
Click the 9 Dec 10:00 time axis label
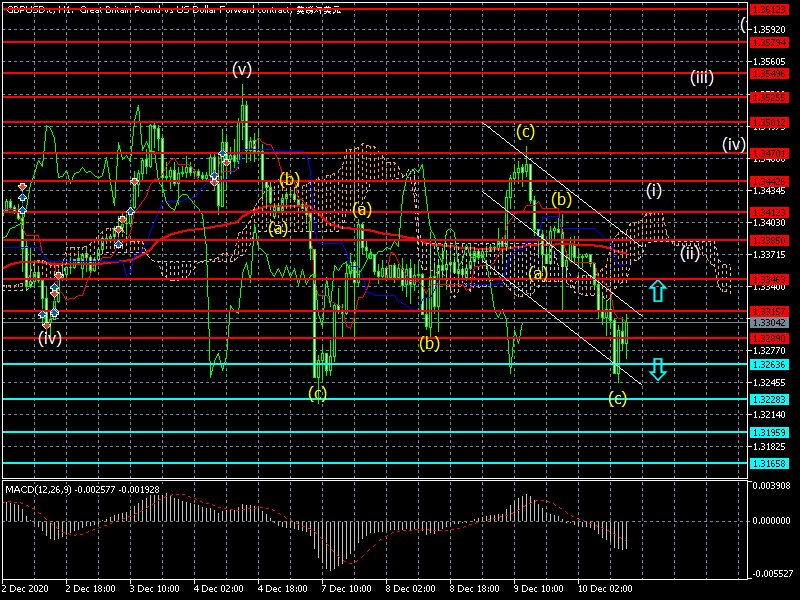click(x=539, y=590)
